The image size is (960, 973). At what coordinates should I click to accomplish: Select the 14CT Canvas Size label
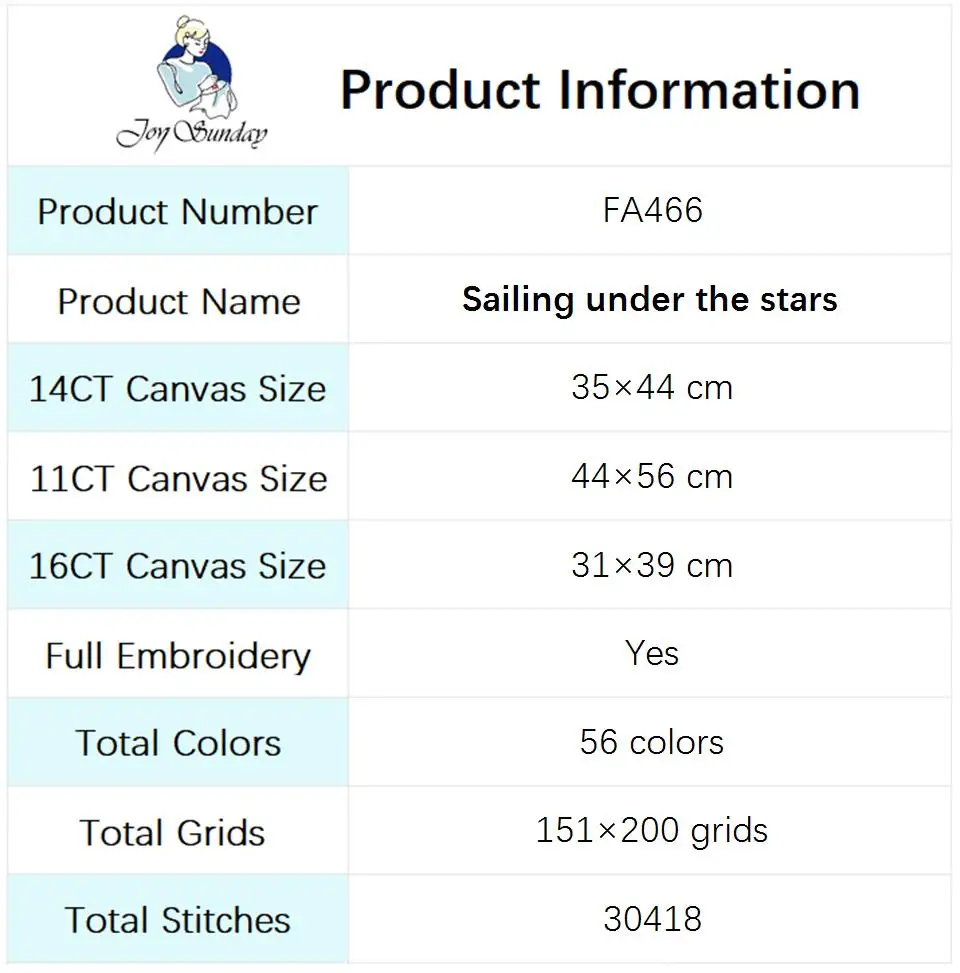(177, 389)
